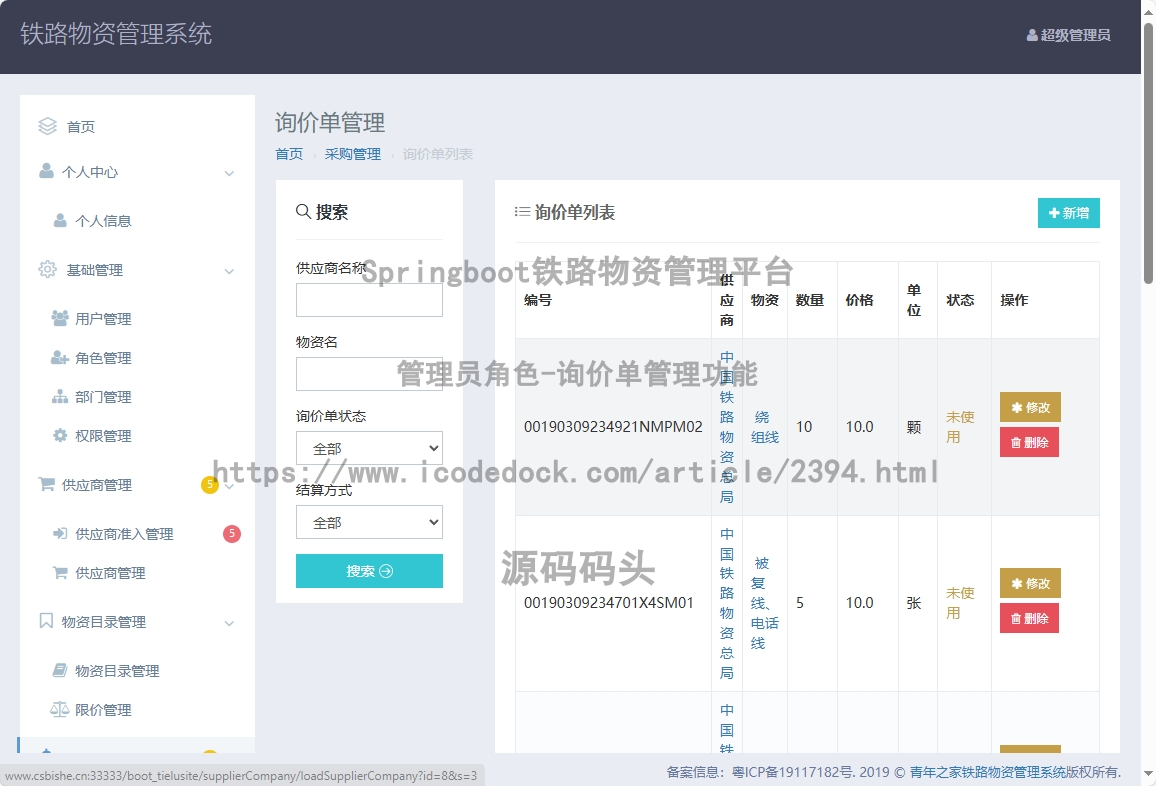
Task: Click the 供应商准入管理 sign-in icon
Action: [x=60, y=533]
